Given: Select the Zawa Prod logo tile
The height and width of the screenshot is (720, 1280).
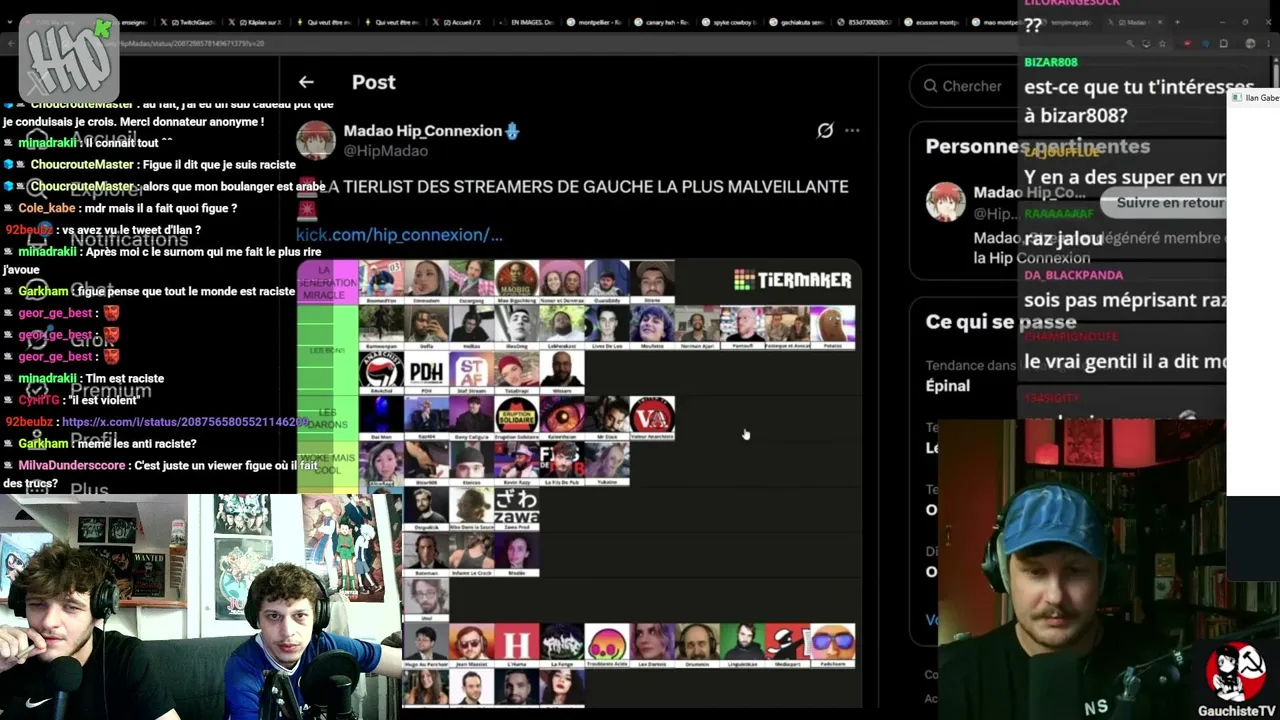Looking at the screenshot, I should (517, 508).
